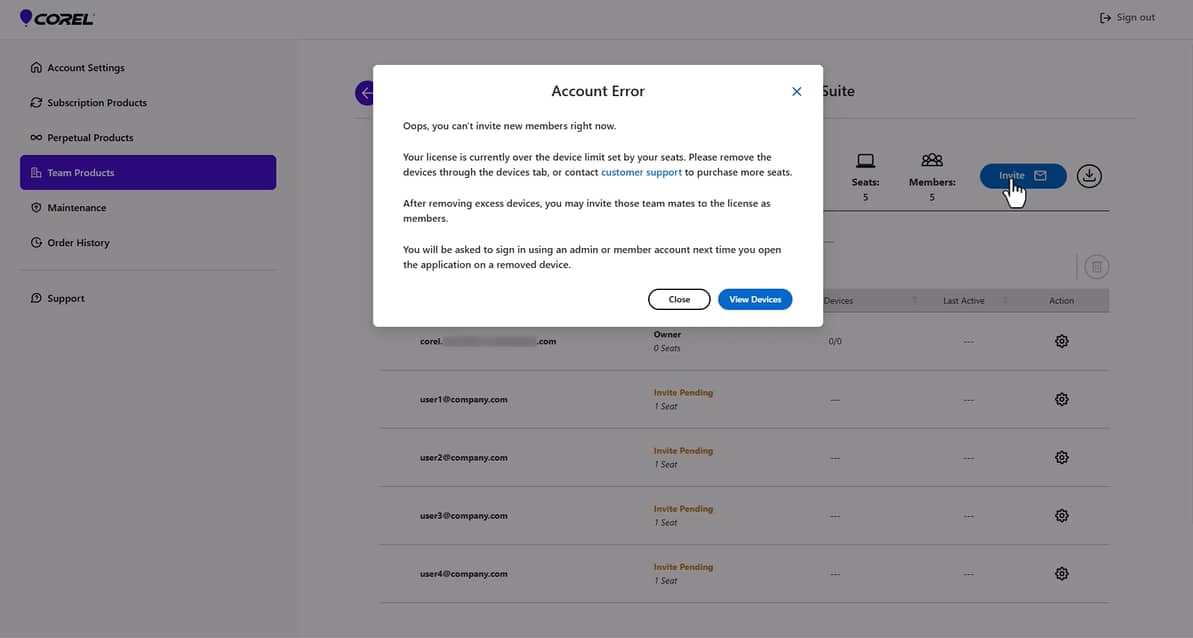Click the people icon above the Members count
The image size is (1193, 638).
click(x=931, y=159)
